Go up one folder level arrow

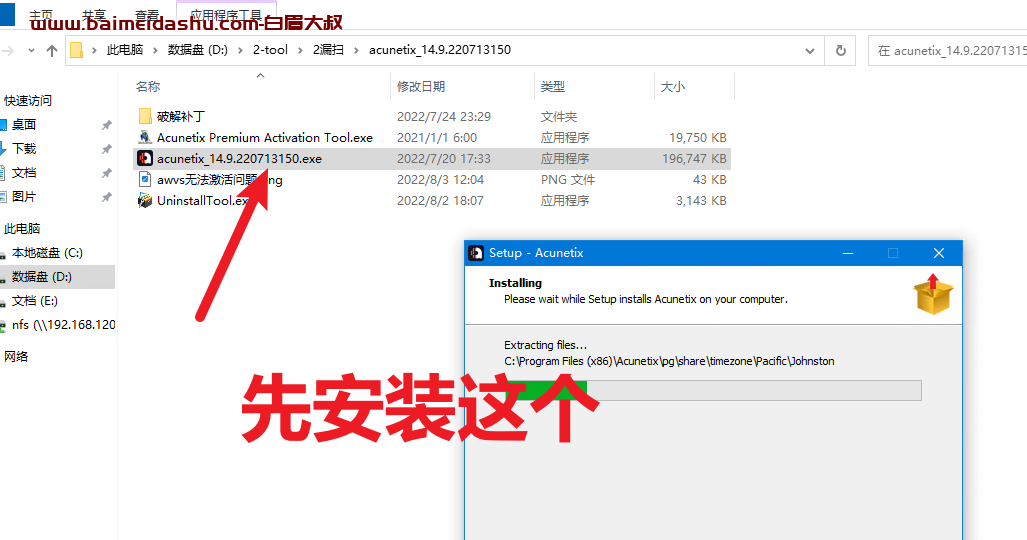click(x=52, y=50)
